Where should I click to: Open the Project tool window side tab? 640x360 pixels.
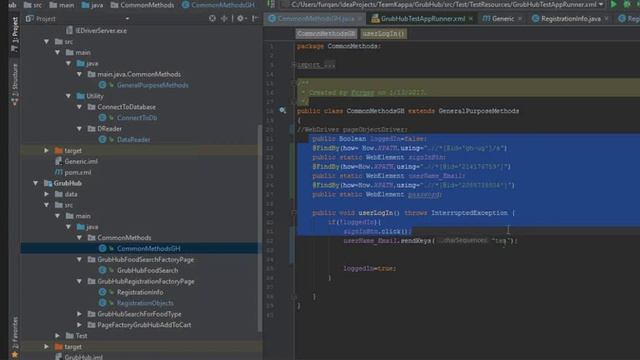15,34
